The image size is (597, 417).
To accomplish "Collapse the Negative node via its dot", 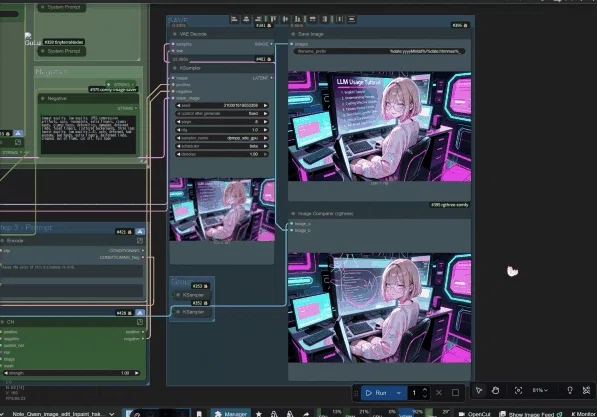I will click(x=43, y=98).
